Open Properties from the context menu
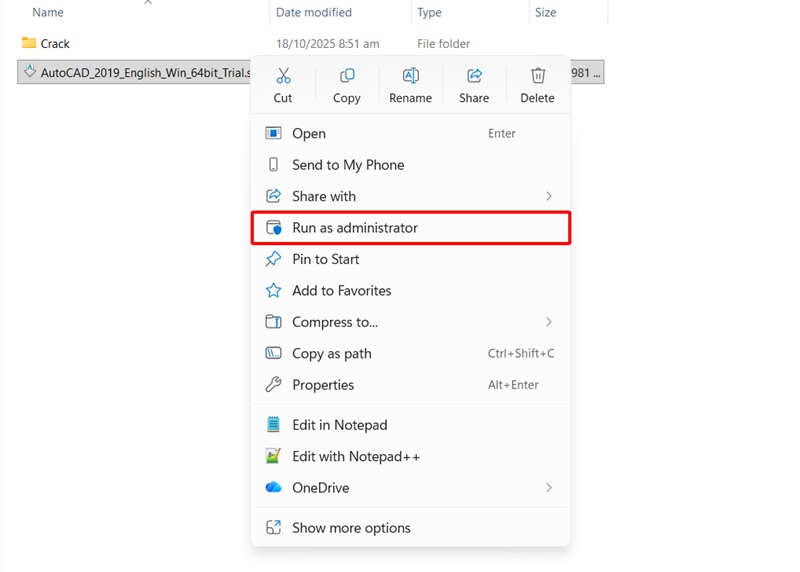 [411, 385]
